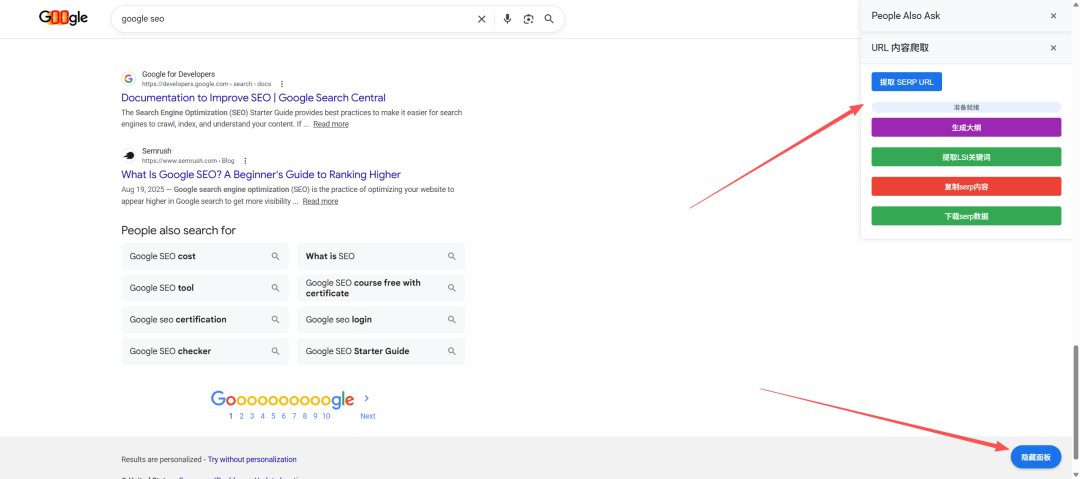
Task: Select Google SEO Starter Guide related search
Action: (x=382, y=351)
